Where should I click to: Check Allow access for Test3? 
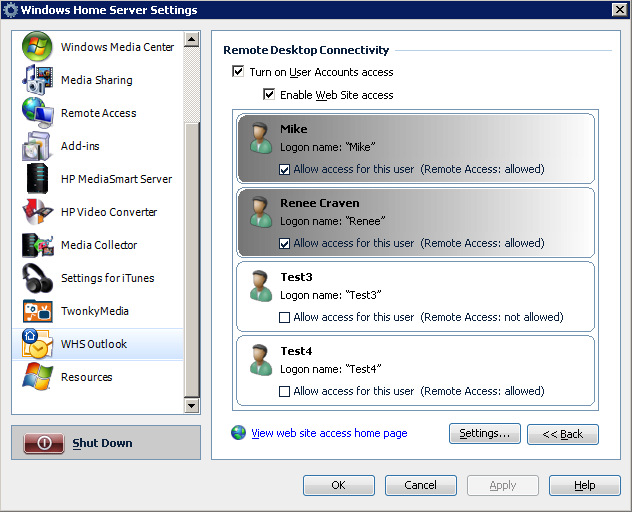284,317
